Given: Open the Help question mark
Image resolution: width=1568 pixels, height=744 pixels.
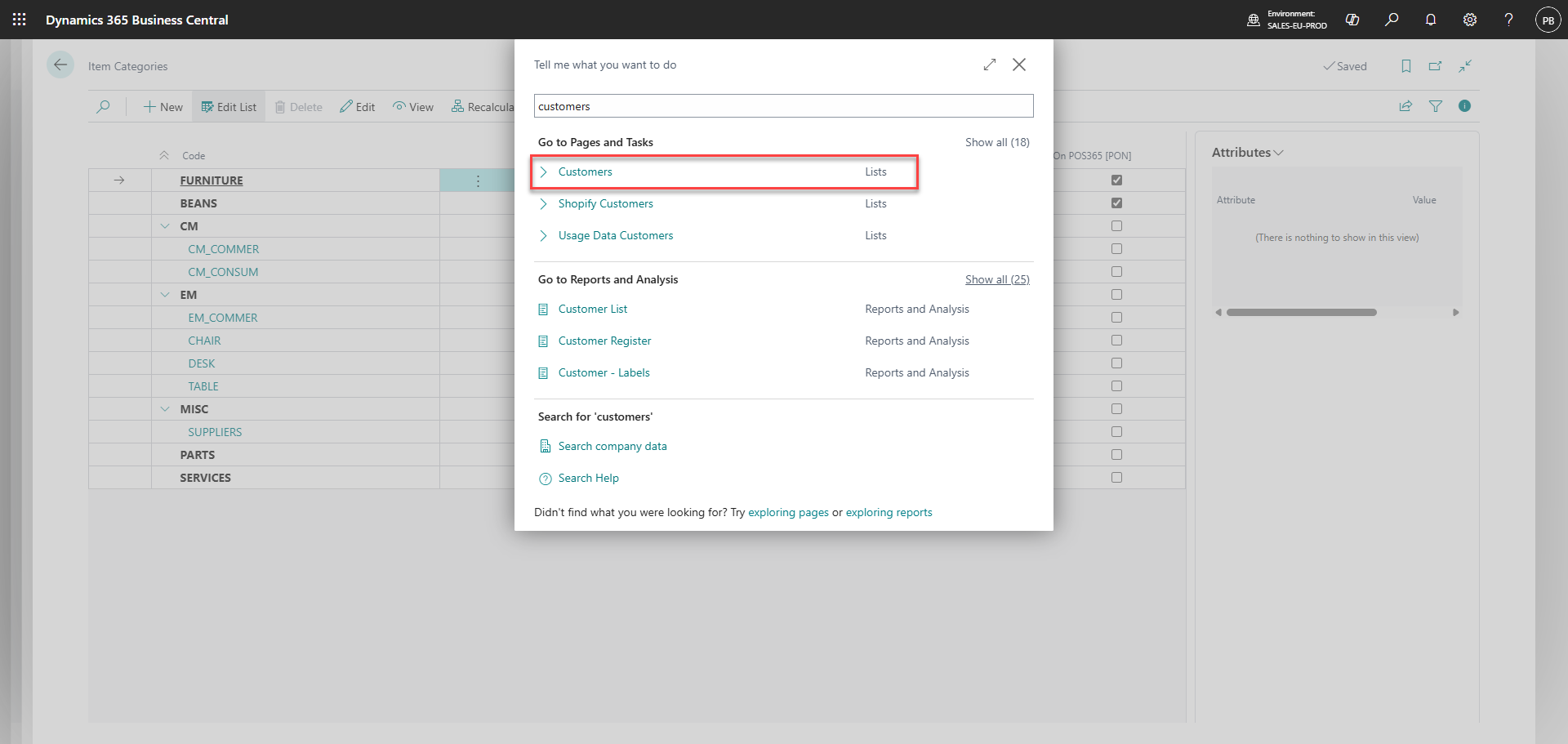Looking at the screenshot, I should pos(1509,20).
